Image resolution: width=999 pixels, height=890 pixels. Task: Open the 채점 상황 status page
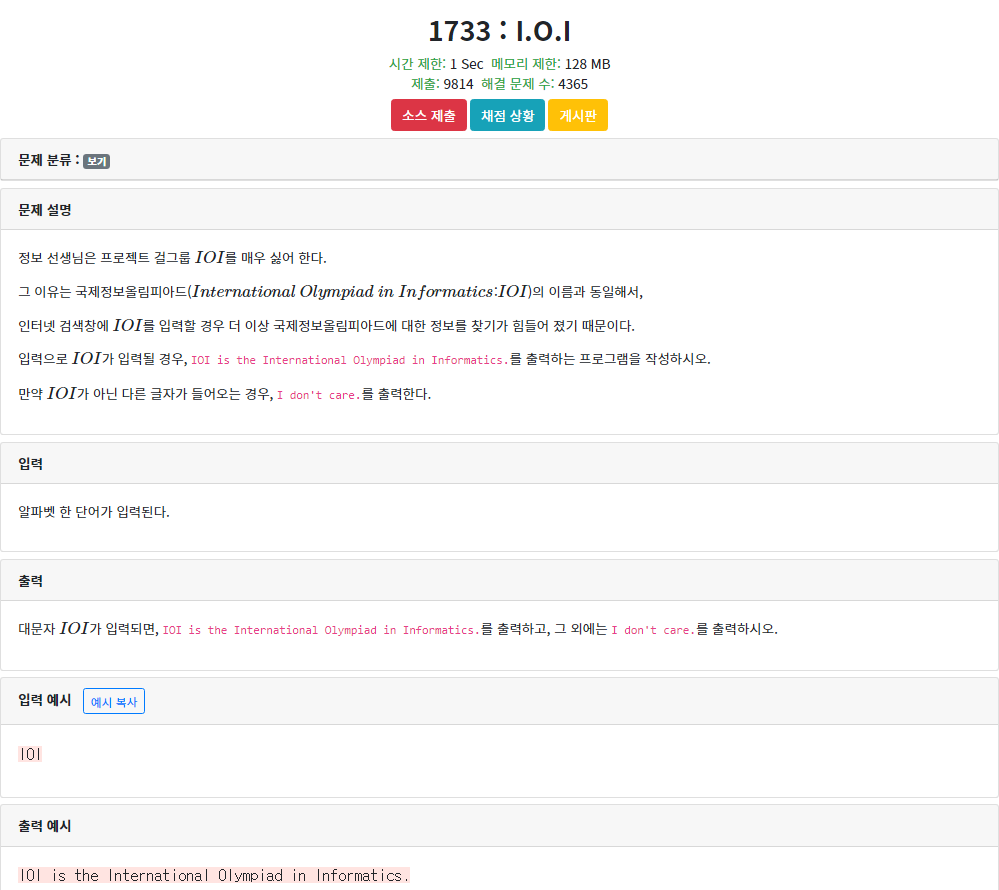(507, 115)
